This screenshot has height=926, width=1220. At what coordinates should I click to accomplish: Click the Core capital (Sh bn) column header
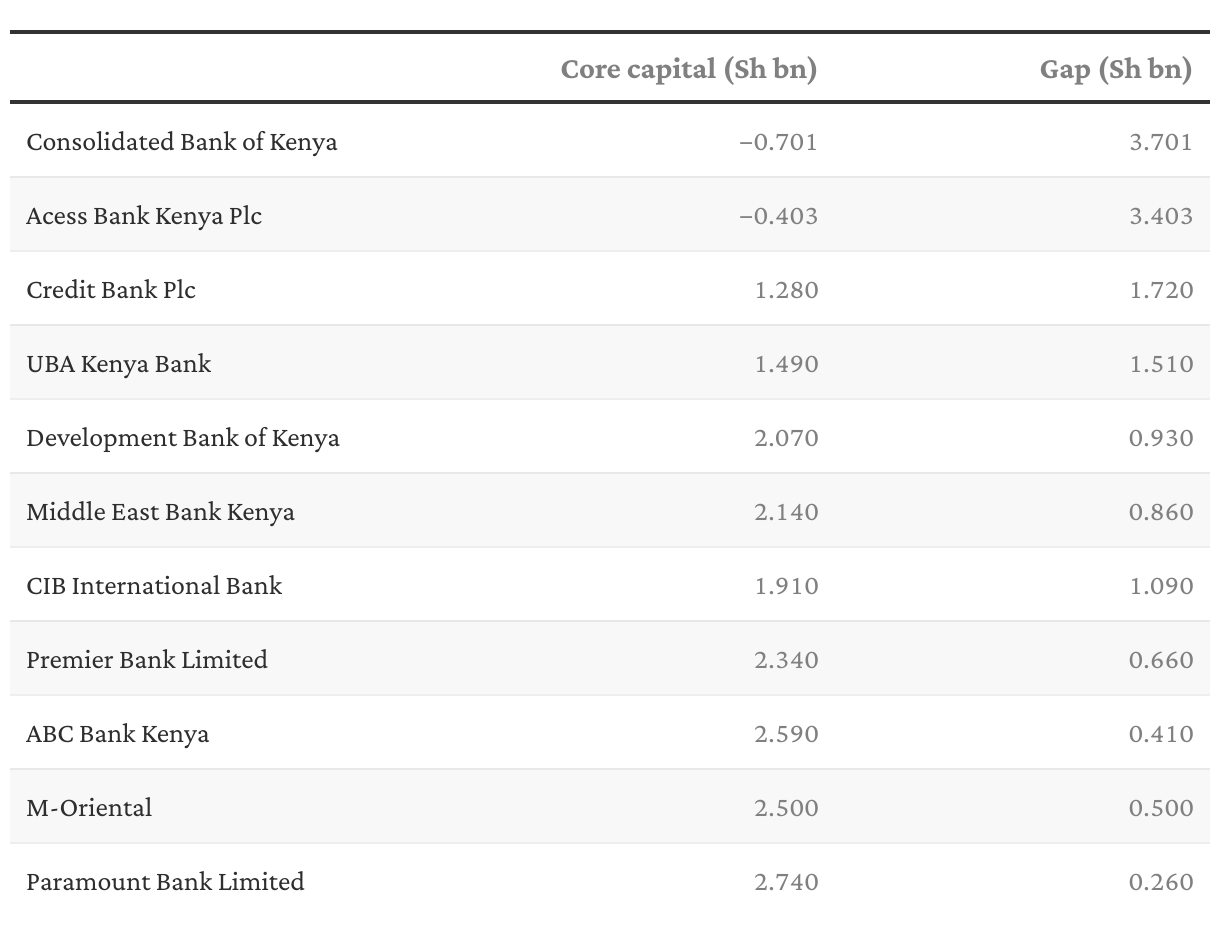point(688,69)
